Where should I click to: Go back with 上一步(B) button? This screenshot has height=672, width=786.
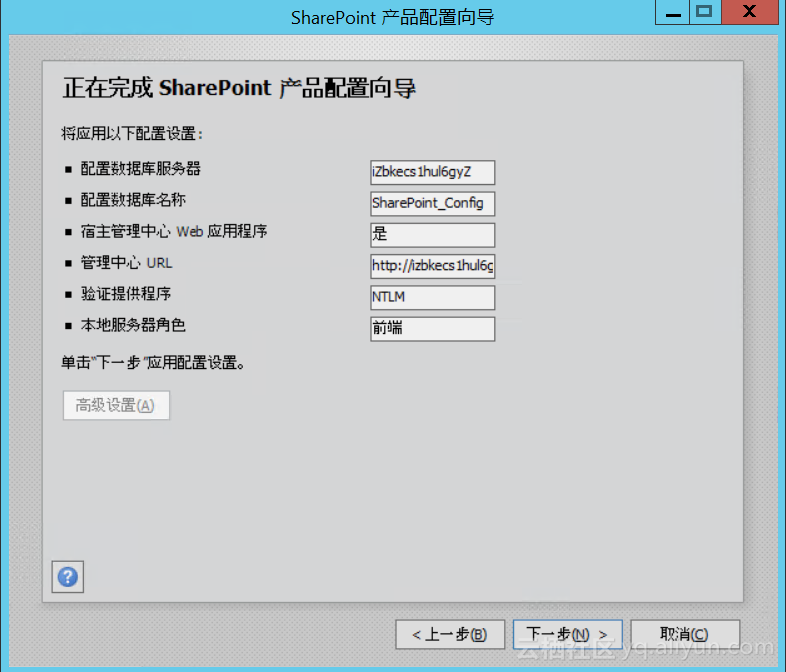450,634
